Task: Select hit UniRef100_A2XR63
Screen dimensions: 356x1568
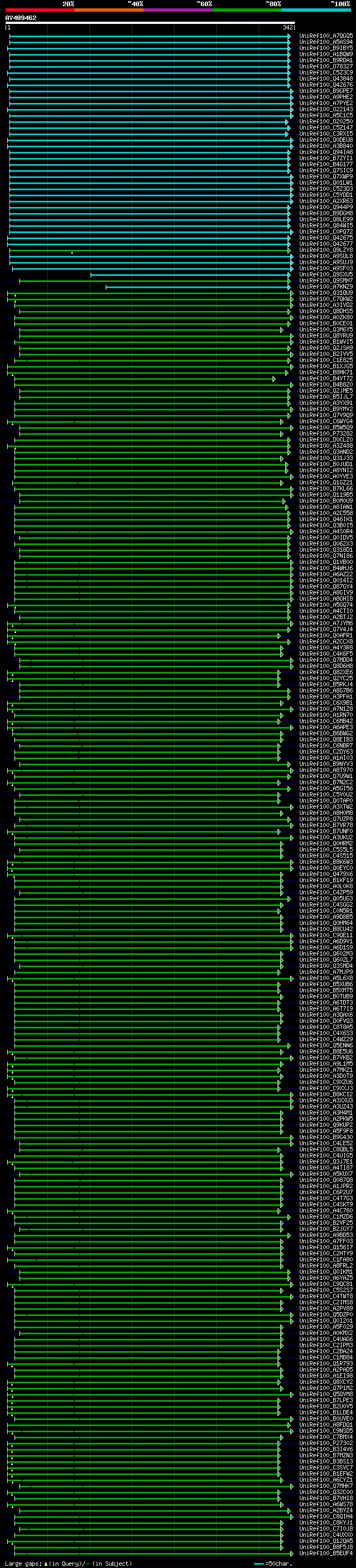Action: coord(325,201)
